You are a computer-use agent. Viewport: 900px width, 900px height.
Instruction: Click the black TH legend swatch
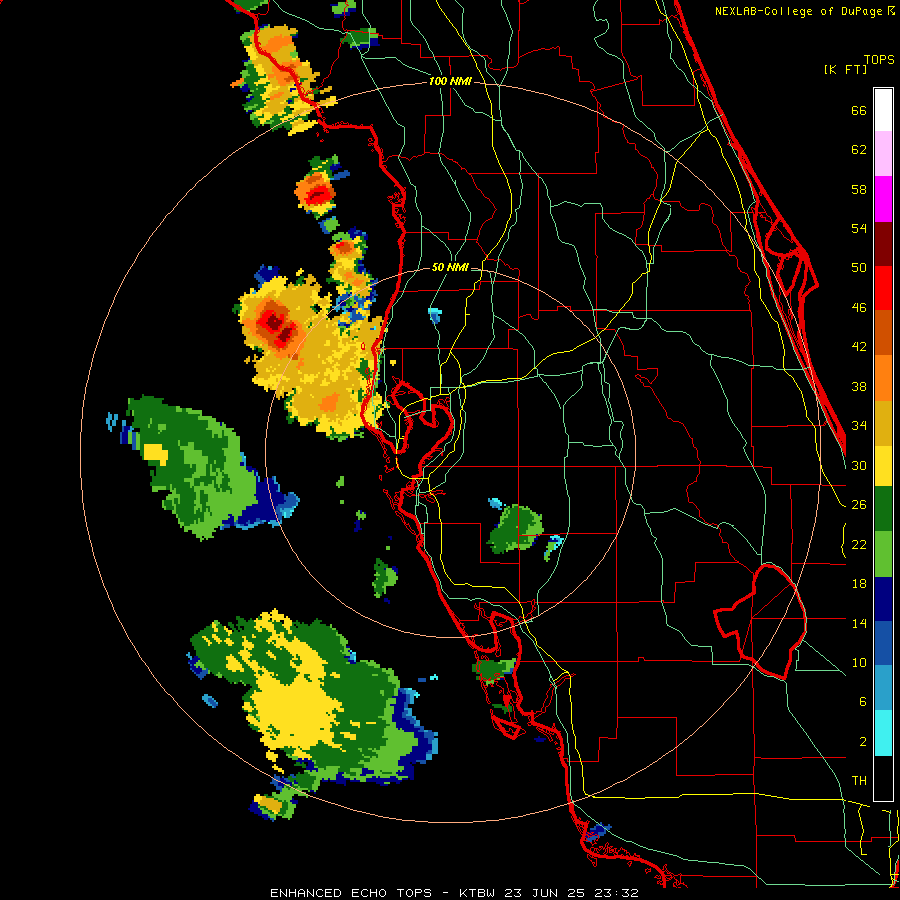(x=883, y=778)
